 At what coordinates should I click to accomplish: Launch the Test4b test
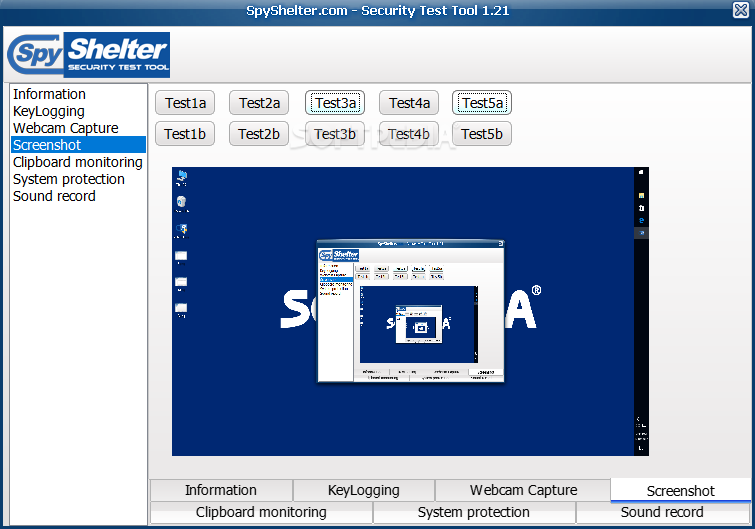click(409, 134)
